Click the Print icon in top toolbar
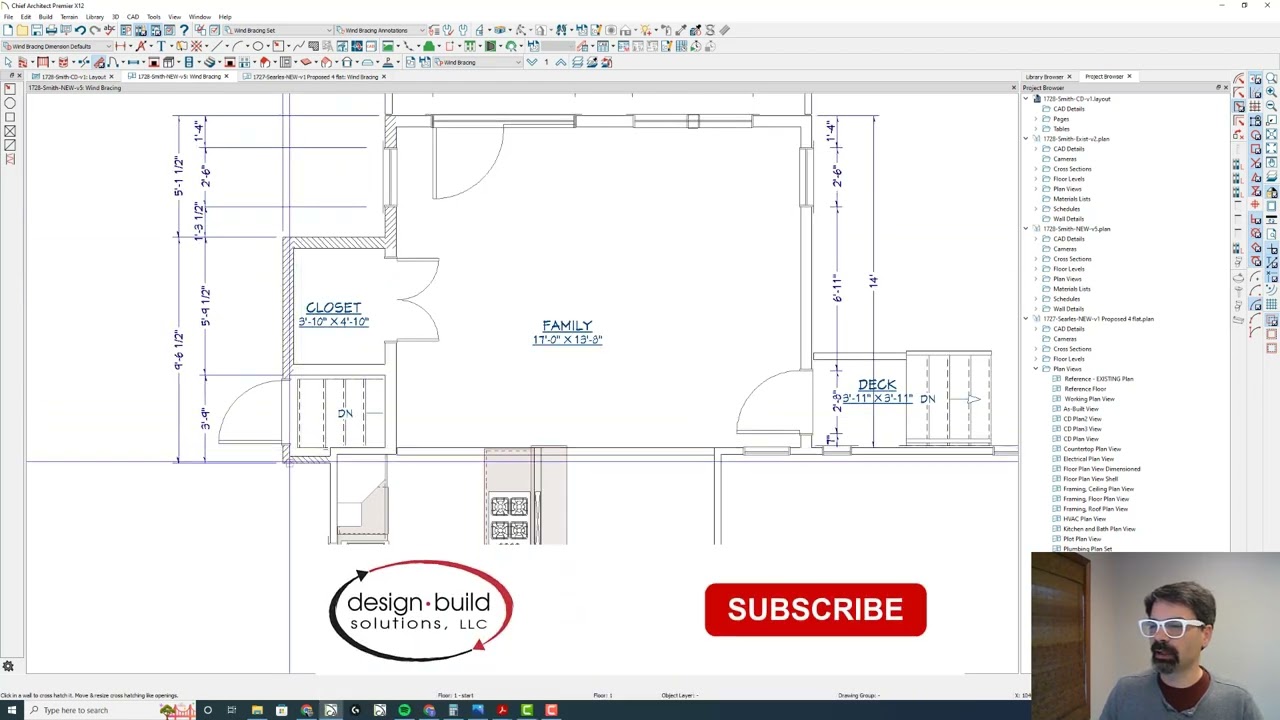The height and width of the screenshot is (720, 1280). (51, 30)
